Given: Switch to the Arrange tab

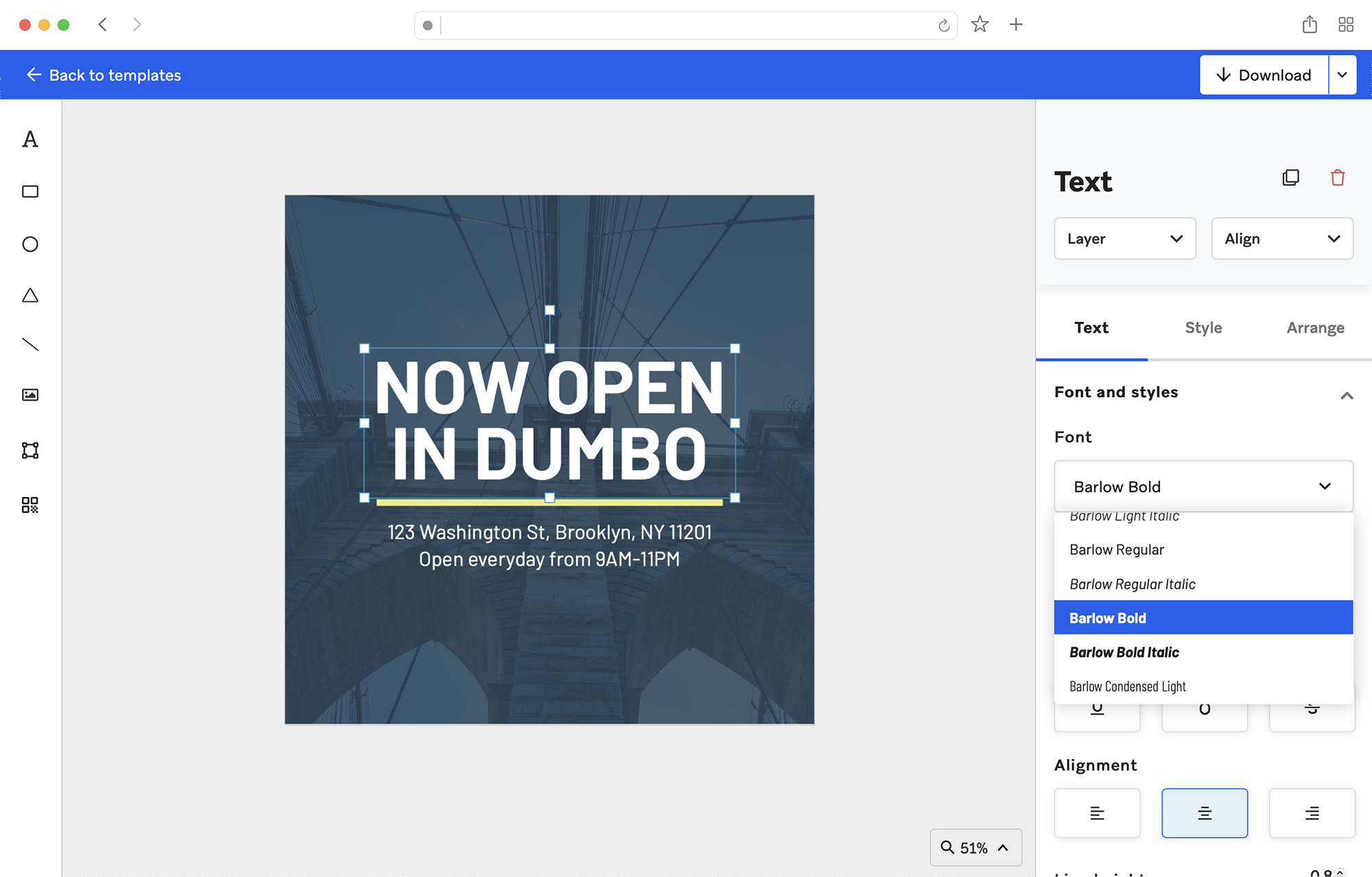Looking at the screenshot, I should click(1314, 328).
